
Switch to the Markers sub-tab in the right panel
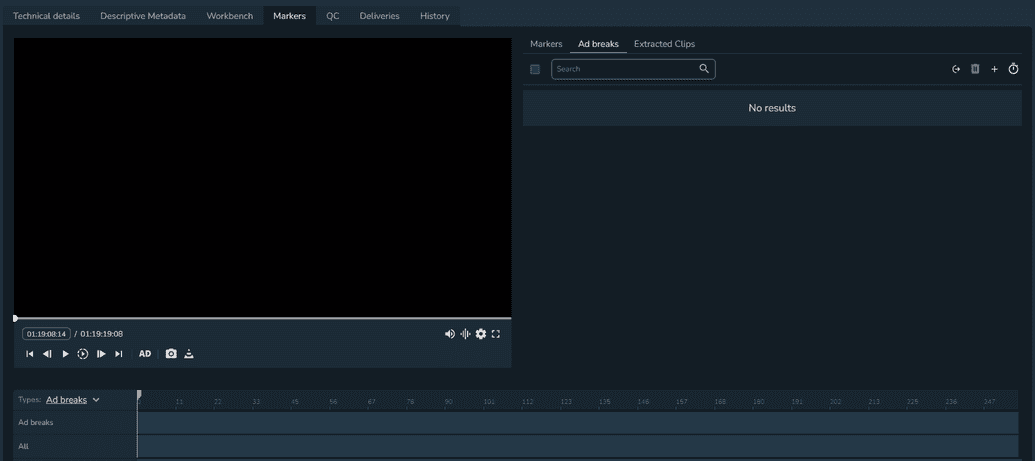pos(546,44)
